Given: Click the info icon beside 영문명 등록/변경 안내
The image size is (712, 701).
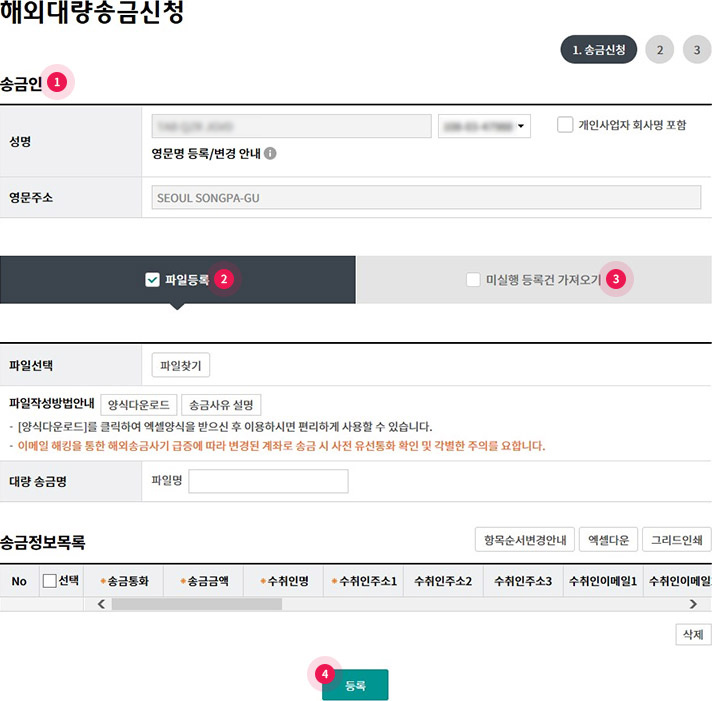Looking at the screenshot, I should point(271,154).
